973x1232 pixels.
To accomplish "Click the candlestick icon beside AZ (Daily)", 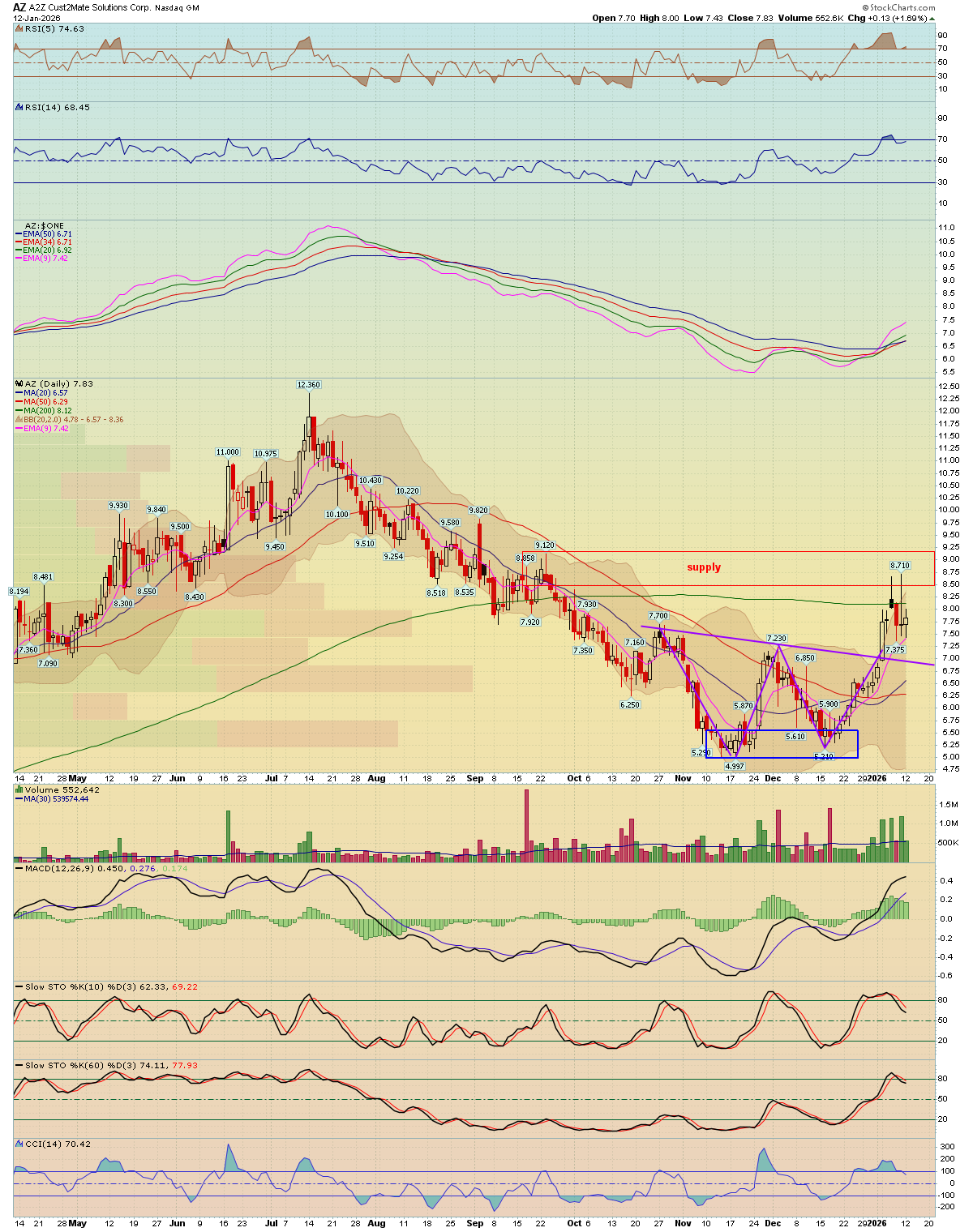I will (19, 384).
